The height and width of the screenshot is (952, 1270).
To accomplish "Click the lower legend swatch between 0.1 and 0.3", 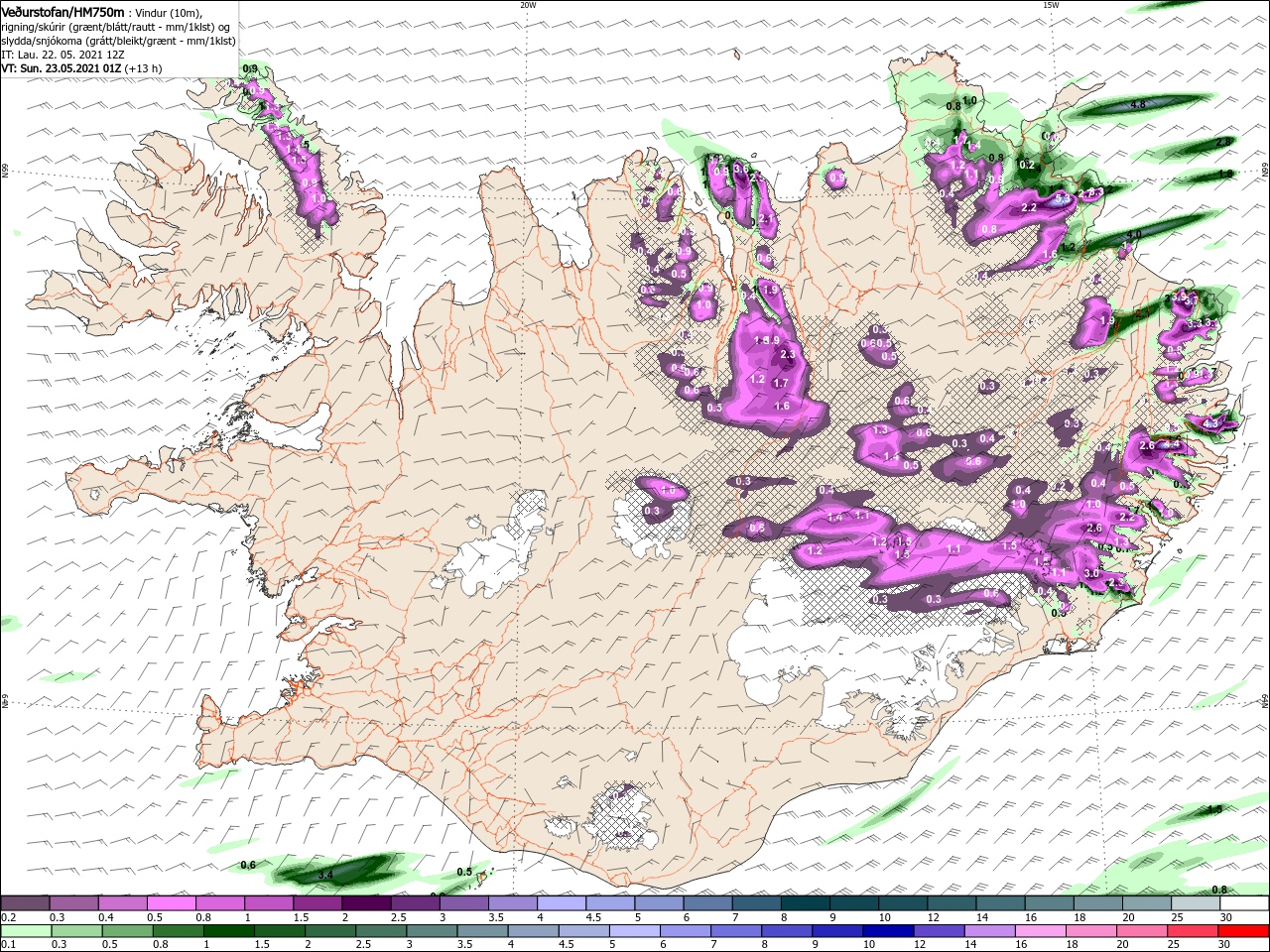I will tap(26, 931).
